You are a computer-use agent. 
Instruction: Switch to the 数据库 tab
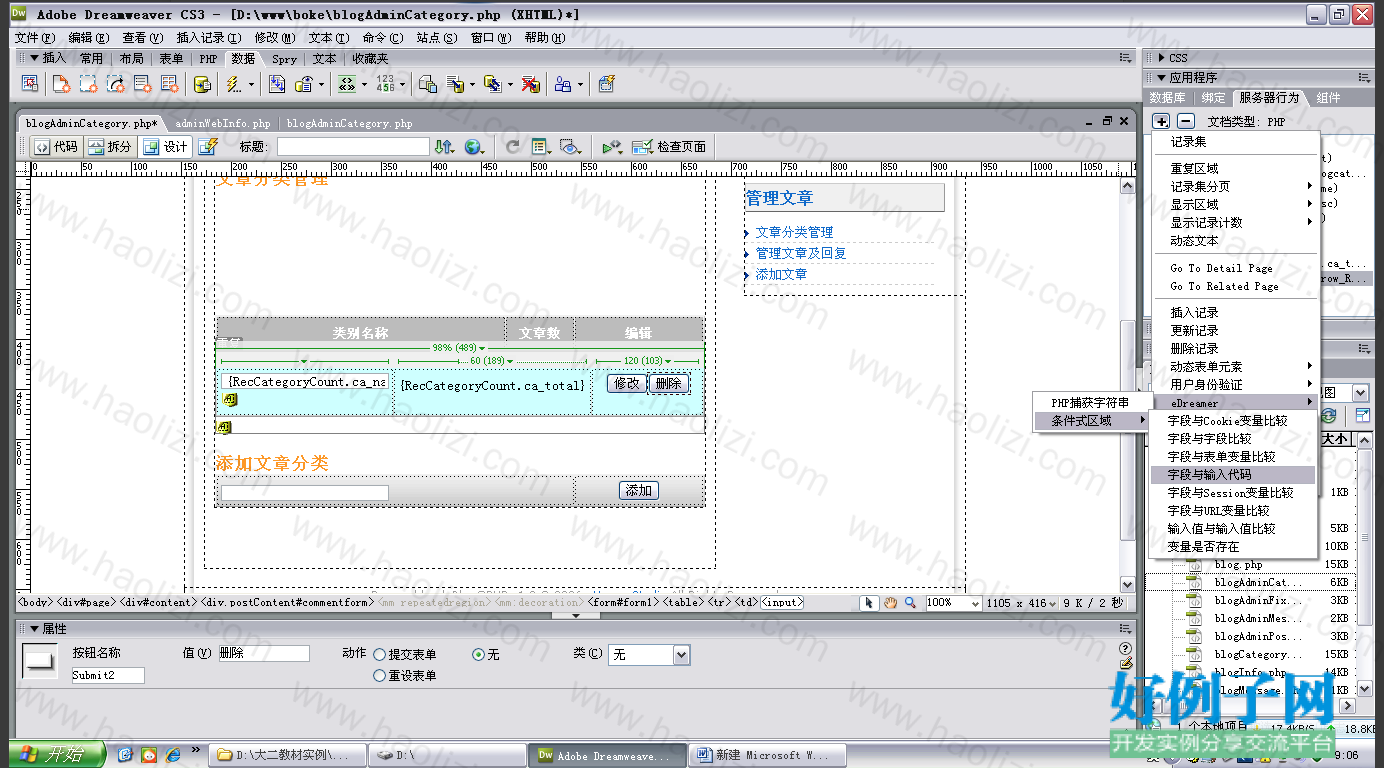click(1167, 98)
